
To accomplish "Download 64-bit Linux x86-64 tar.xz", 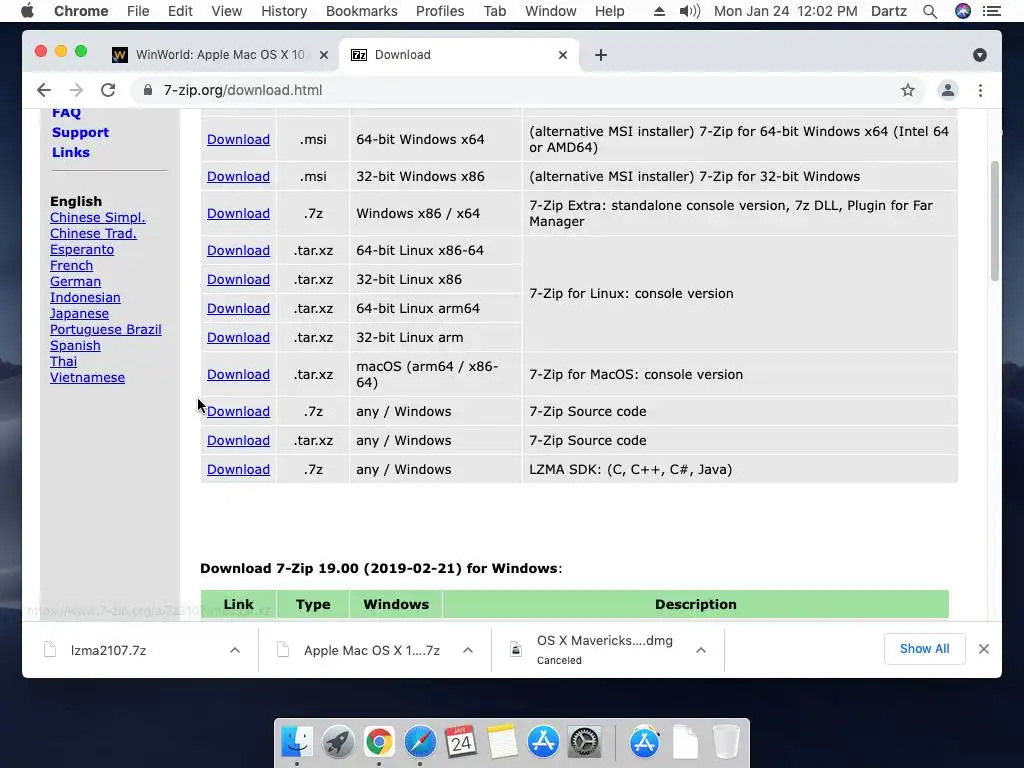I will point(238,250).
